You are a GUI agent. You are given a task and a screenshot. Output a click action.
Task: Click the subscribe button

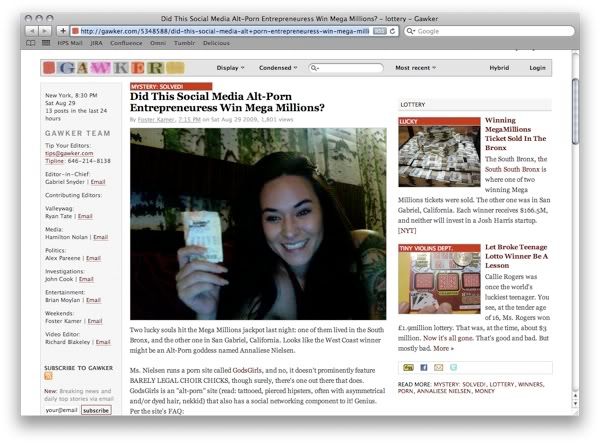coord(97,409)
